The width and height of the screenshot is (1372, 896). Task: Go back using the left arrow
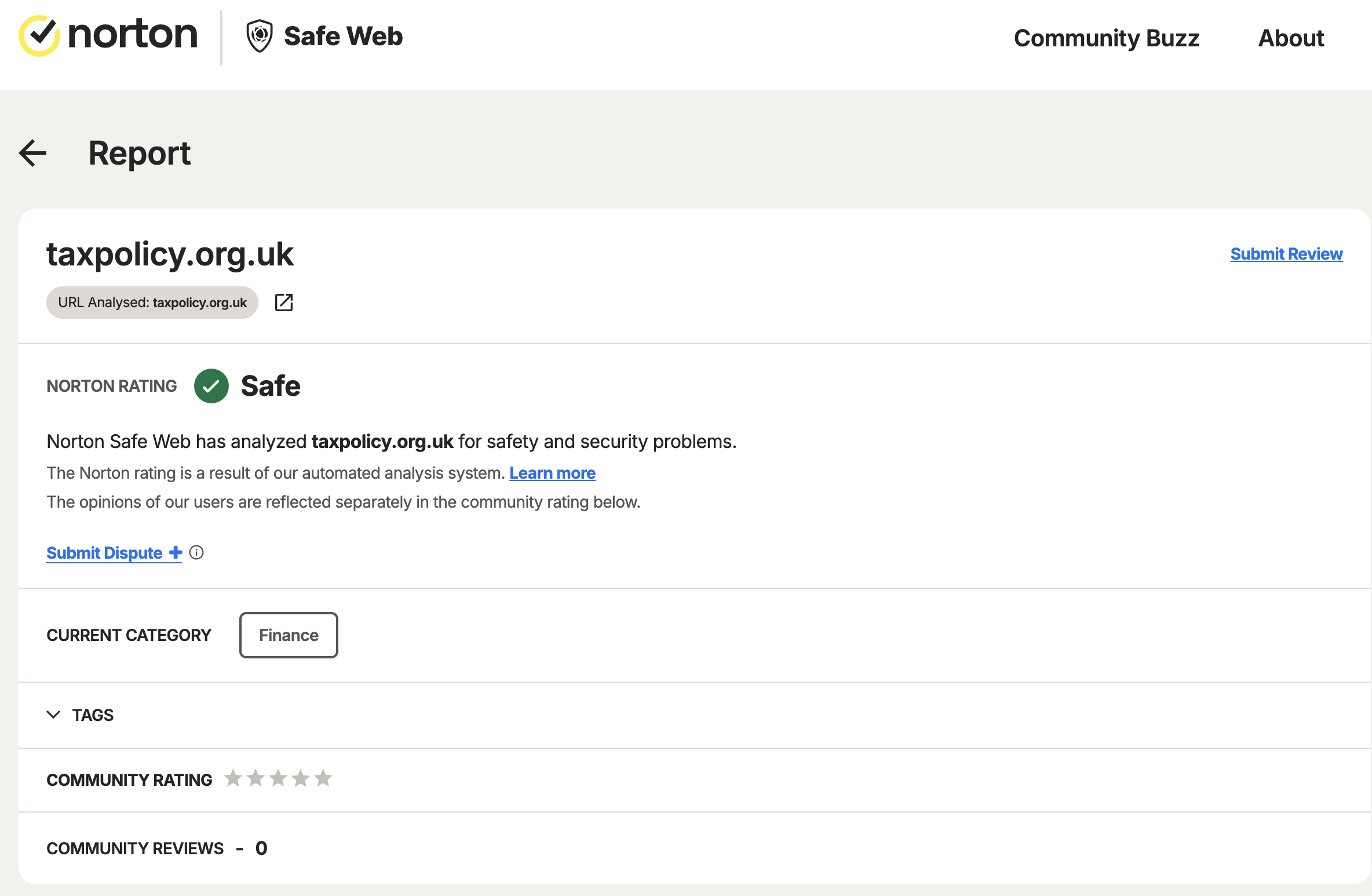coord(33,153)
